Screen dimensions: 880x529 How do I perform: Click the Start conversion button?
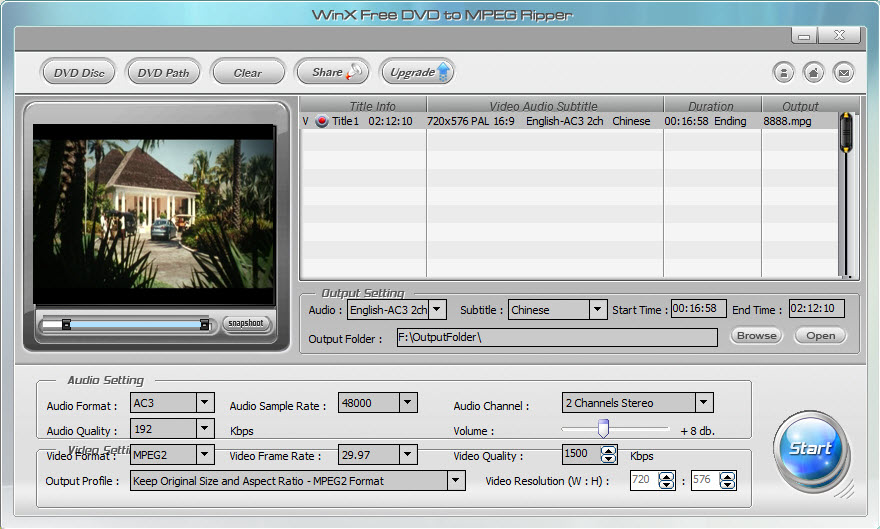point(810,450)
